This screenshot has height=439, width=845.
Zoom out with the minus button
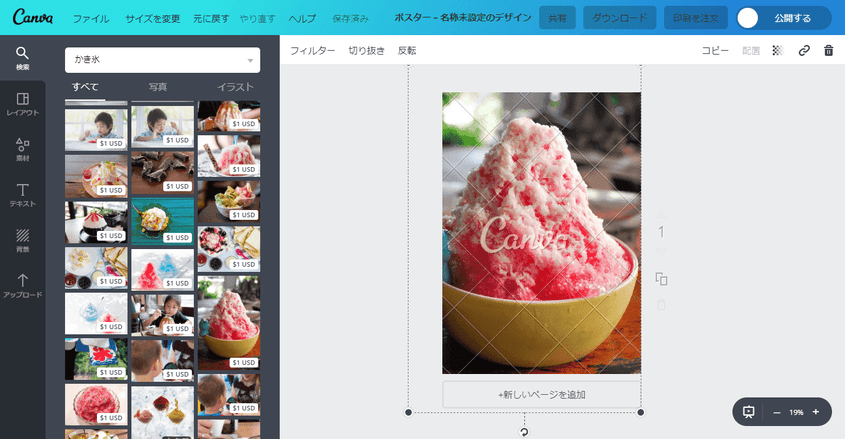coord(777,412)
